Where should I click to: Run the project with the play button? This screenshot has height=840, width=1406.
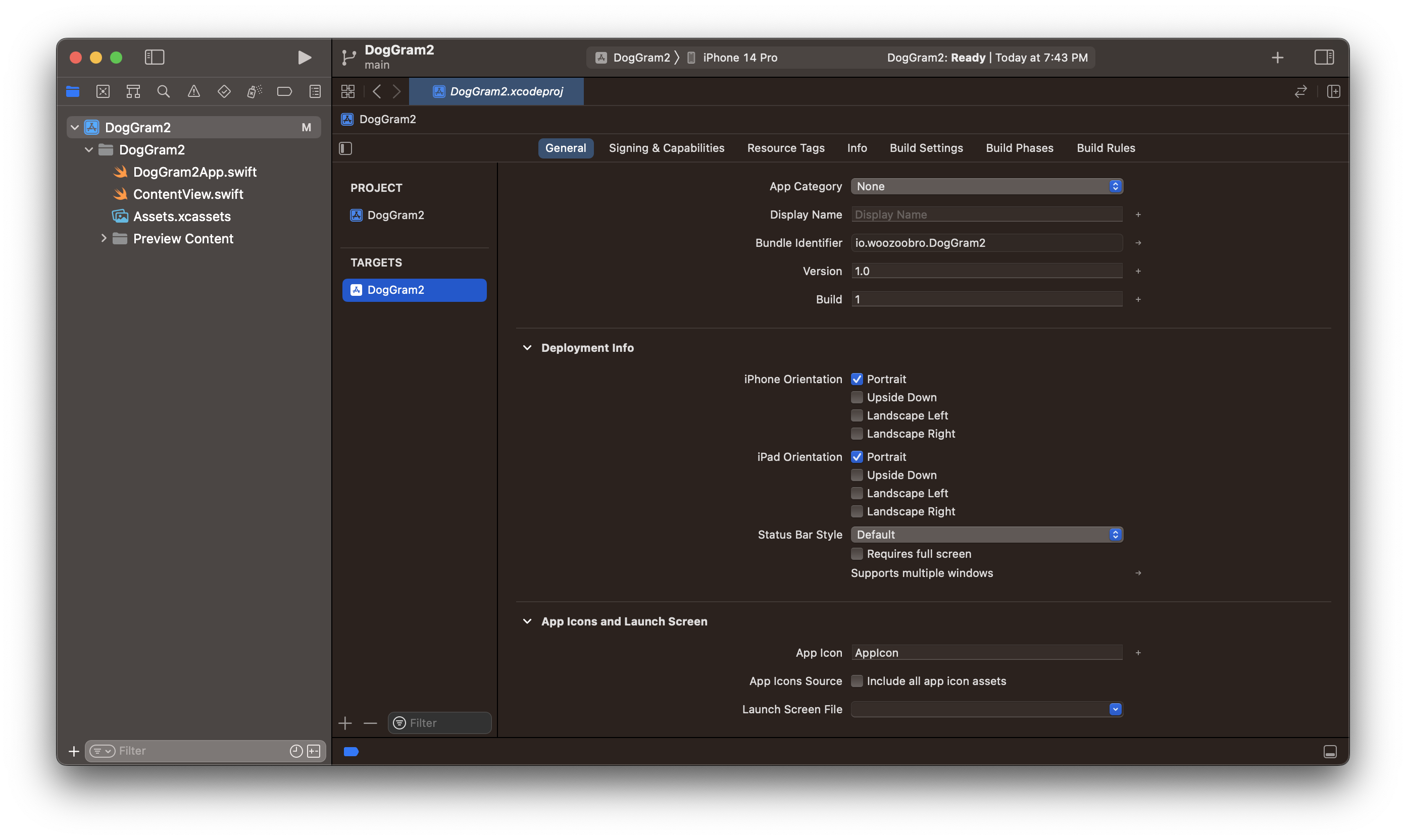click(x=304, y=57)
